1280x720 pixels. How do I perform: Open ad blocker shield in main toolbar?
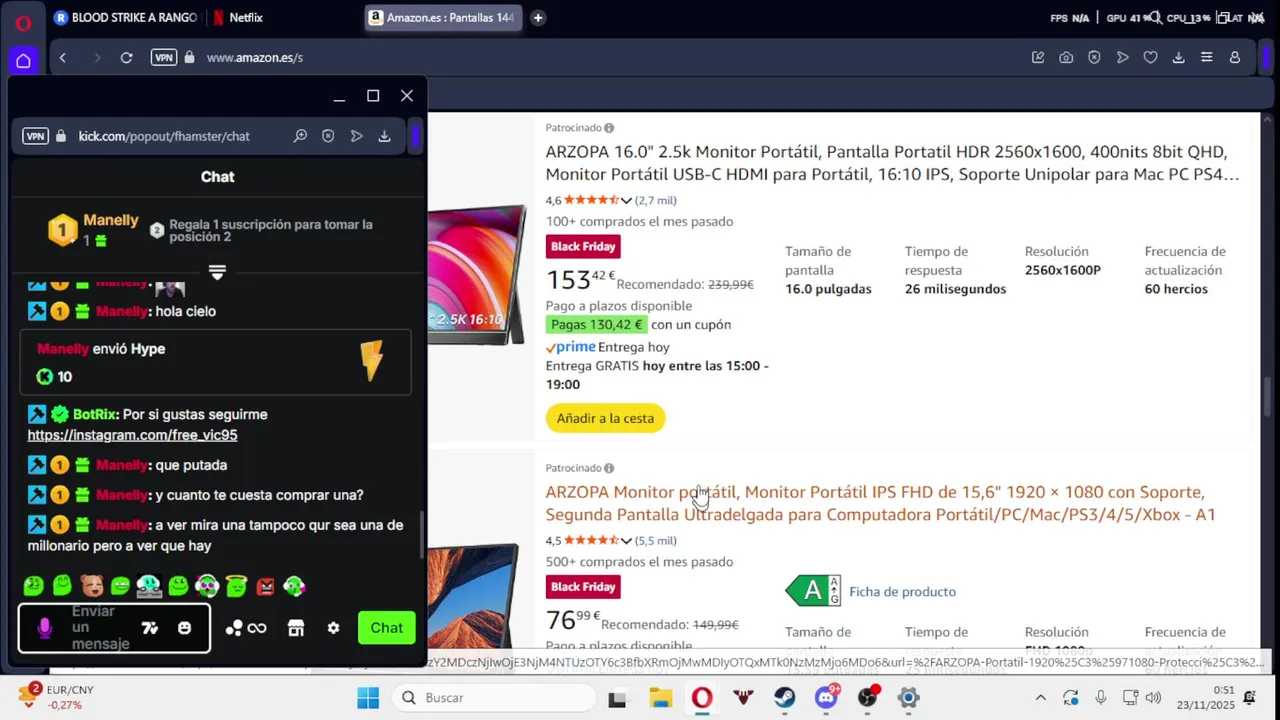1094,58
